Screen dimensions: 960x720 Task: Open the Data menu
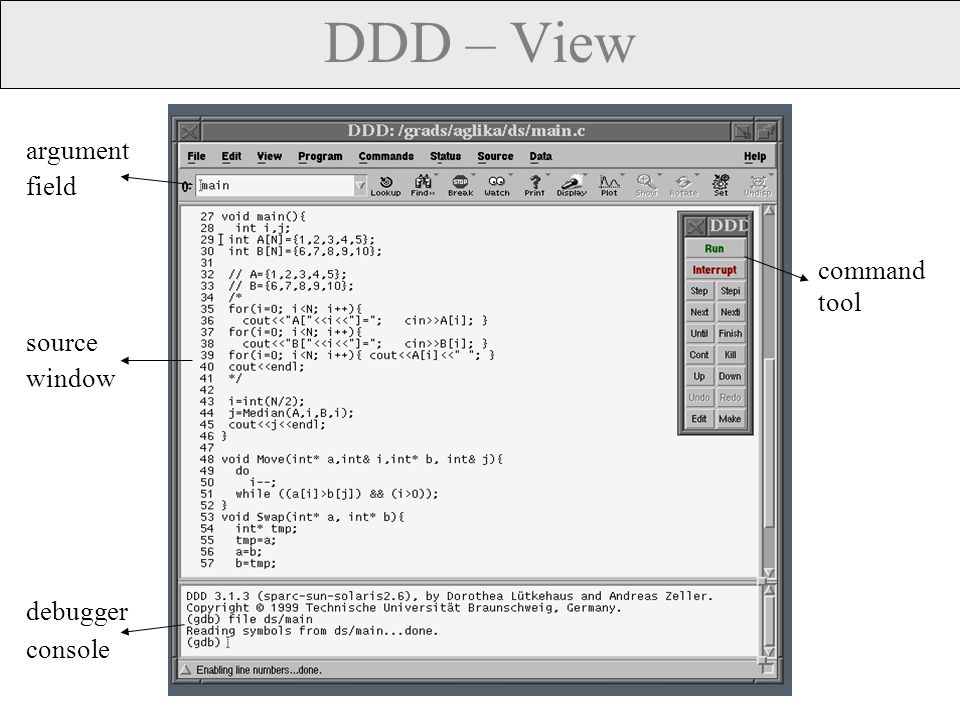coord(541,156)
